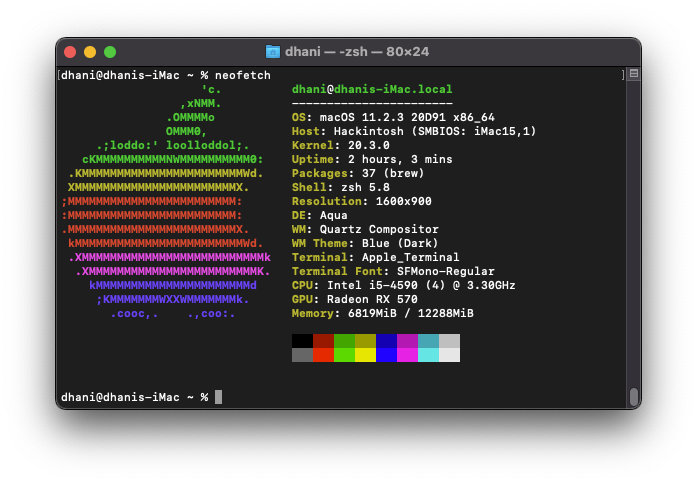697x483 pixels.
Task: Click the purple color block in top row
Action: click(x=407, y=341)
